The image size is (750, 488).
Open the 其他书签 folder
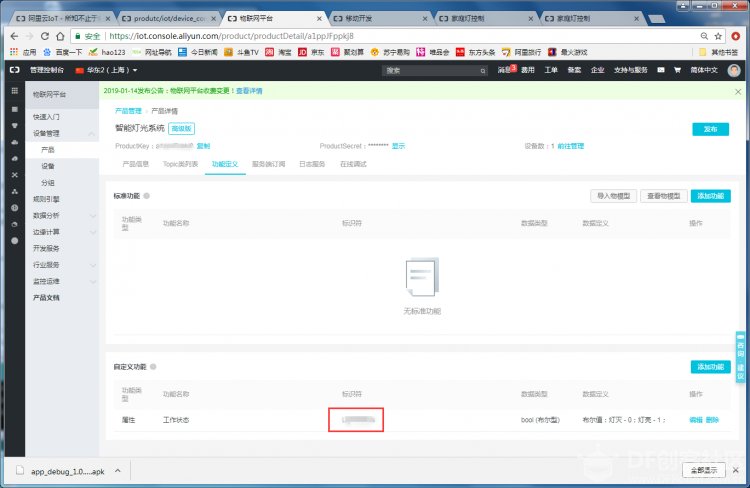point(718,52)
